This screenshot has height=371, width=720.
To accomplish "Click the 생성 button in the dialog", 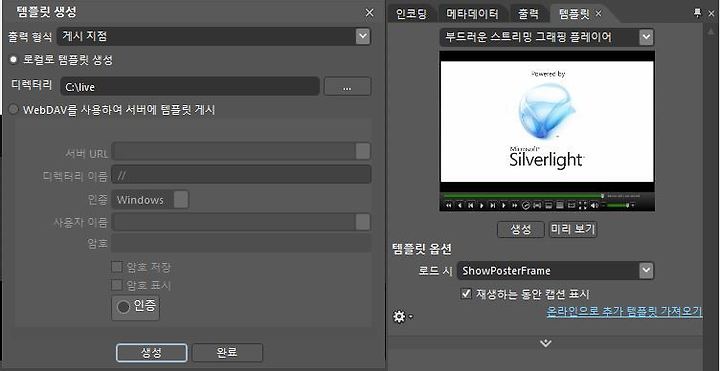I will click(x=152, y=353).
